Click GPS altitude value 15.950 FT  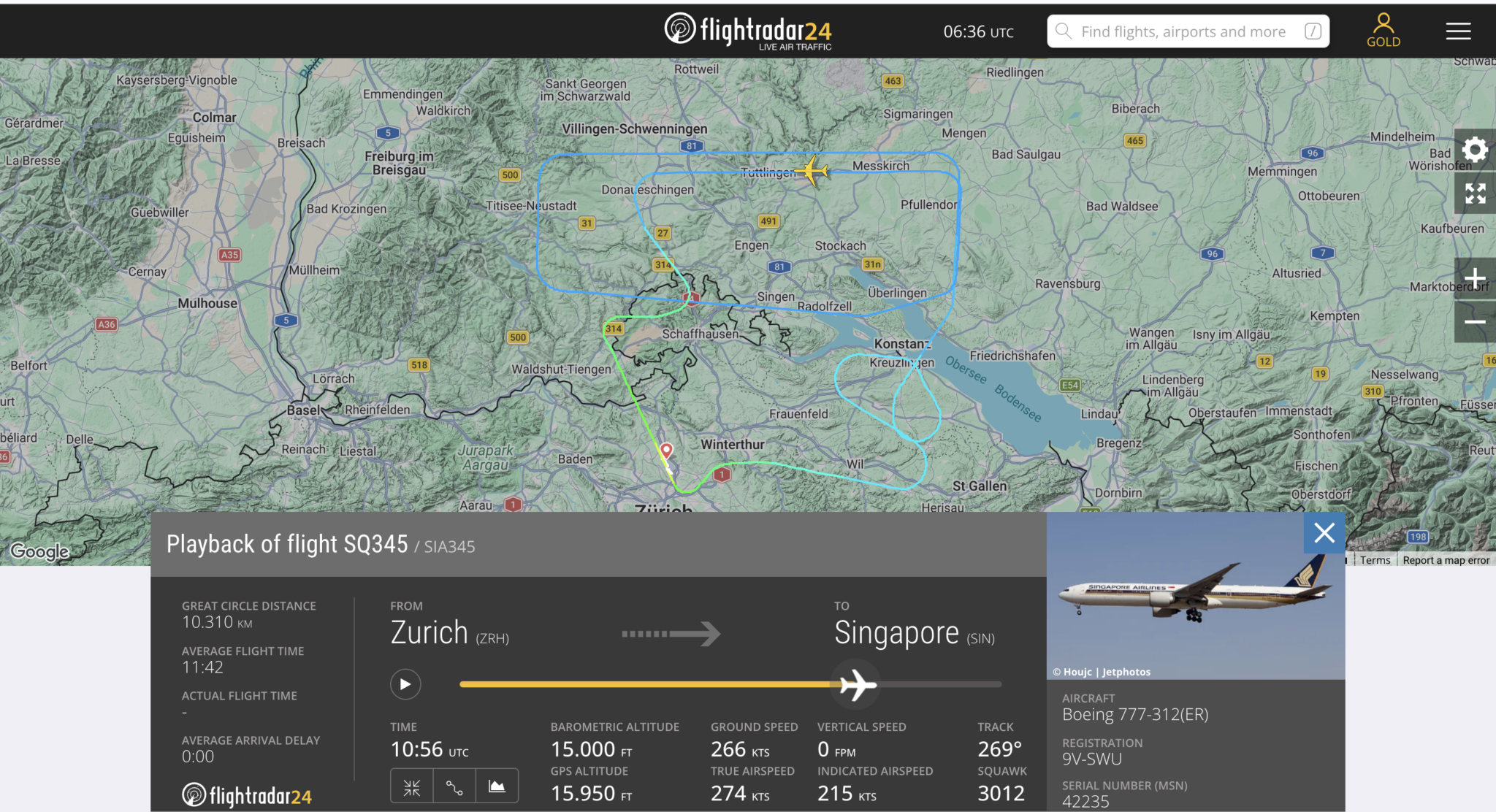click(591, 793)
